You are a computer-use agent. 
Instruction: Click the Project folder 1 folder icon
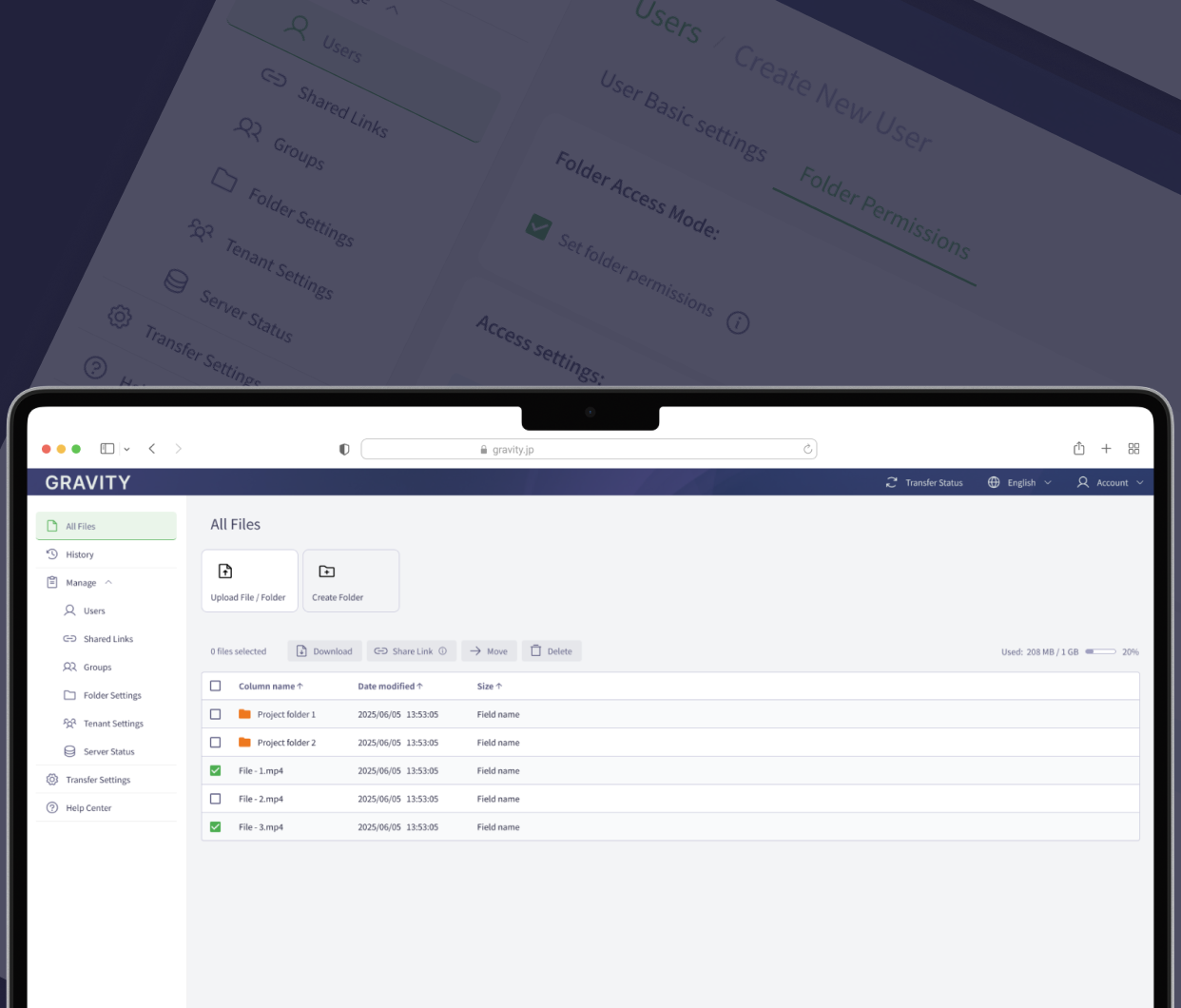(x=244, y=713)
